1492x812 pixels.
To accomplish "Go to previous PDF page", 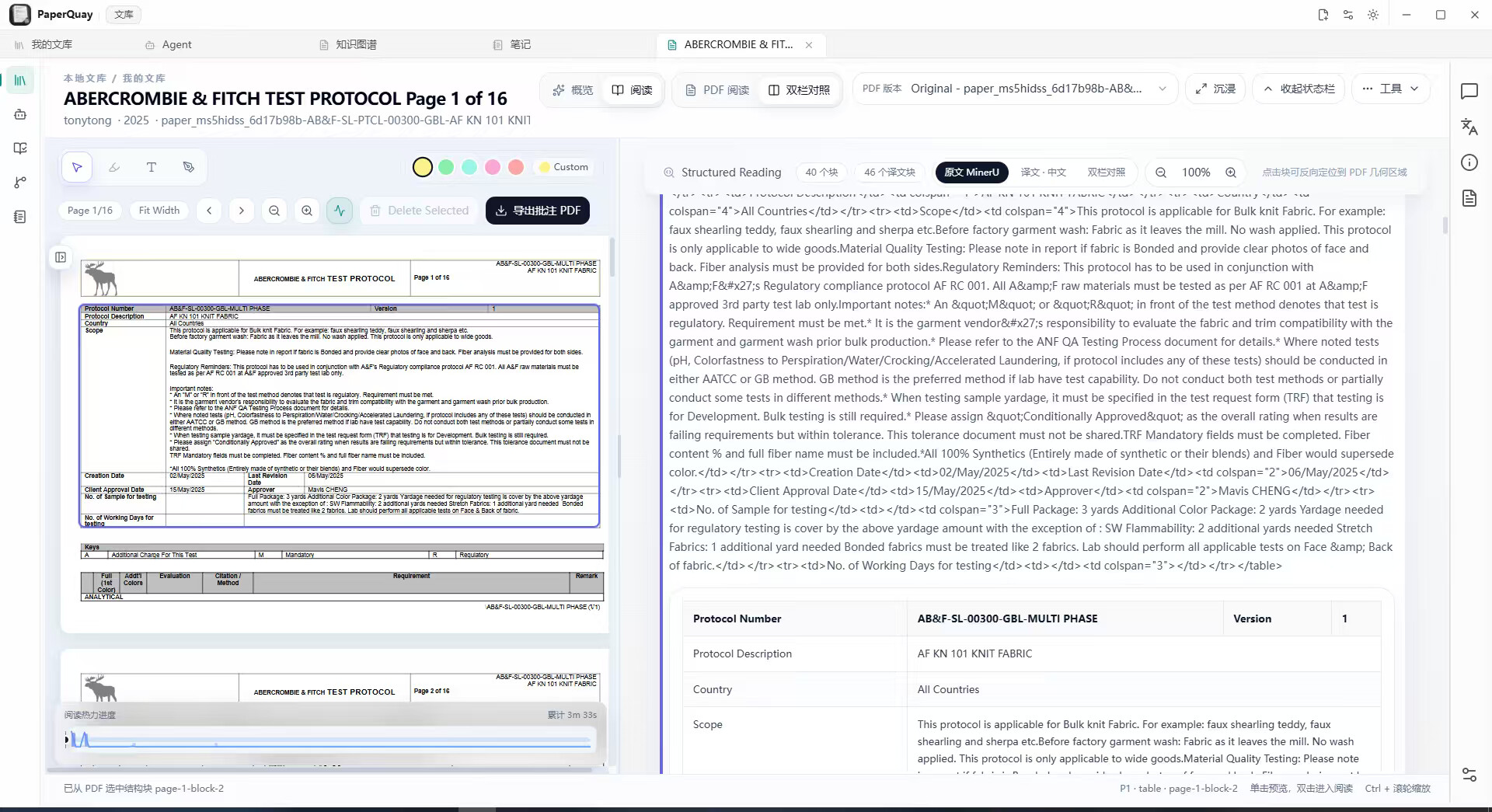I will (x=209, y=211).
